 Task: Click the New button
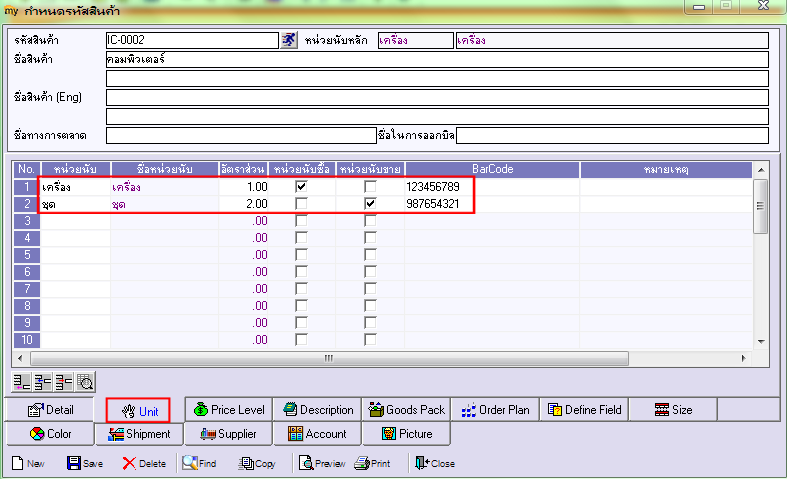coord(29,463)
